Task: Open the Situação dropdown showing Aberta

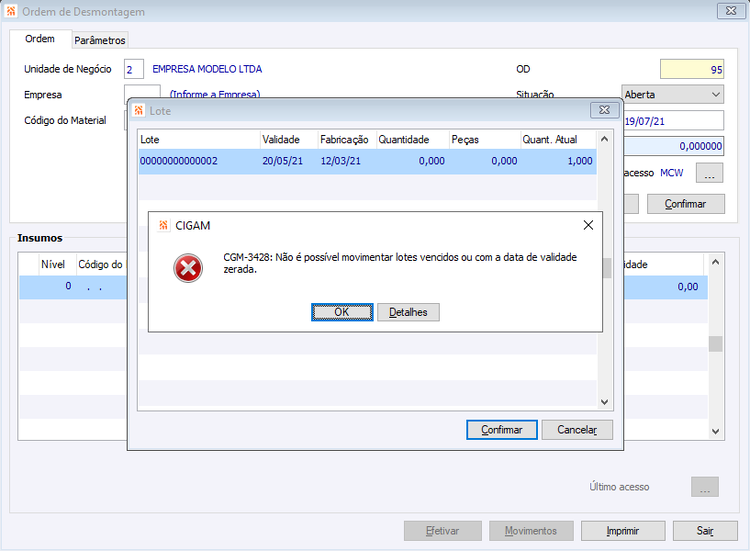Action: click(673, 95)
